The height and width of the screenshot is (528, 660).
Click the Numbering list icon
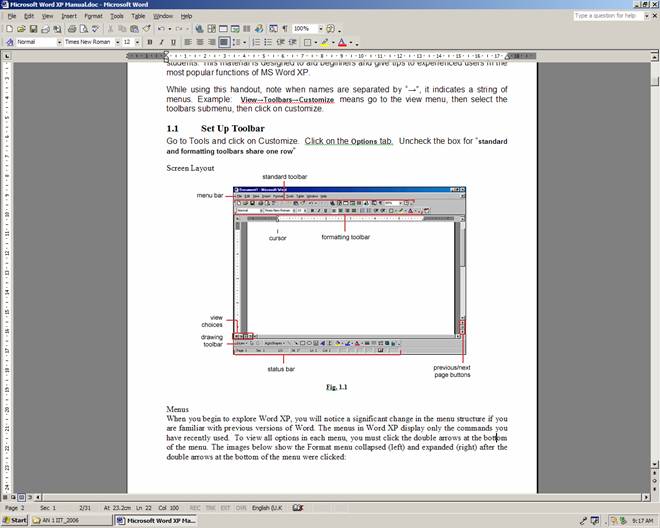(x=256, y=43)
